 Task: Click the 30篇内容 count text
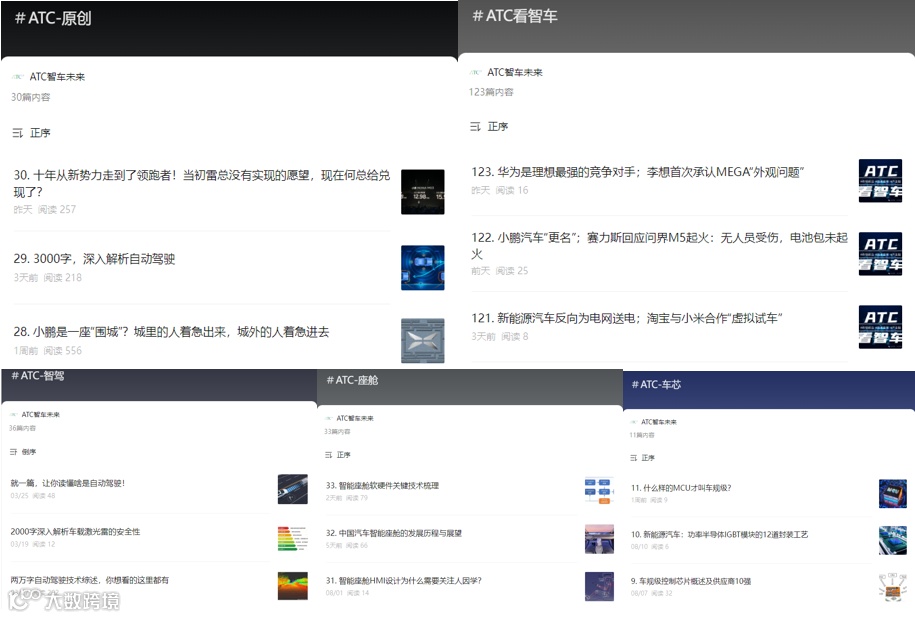pos(31,97)
